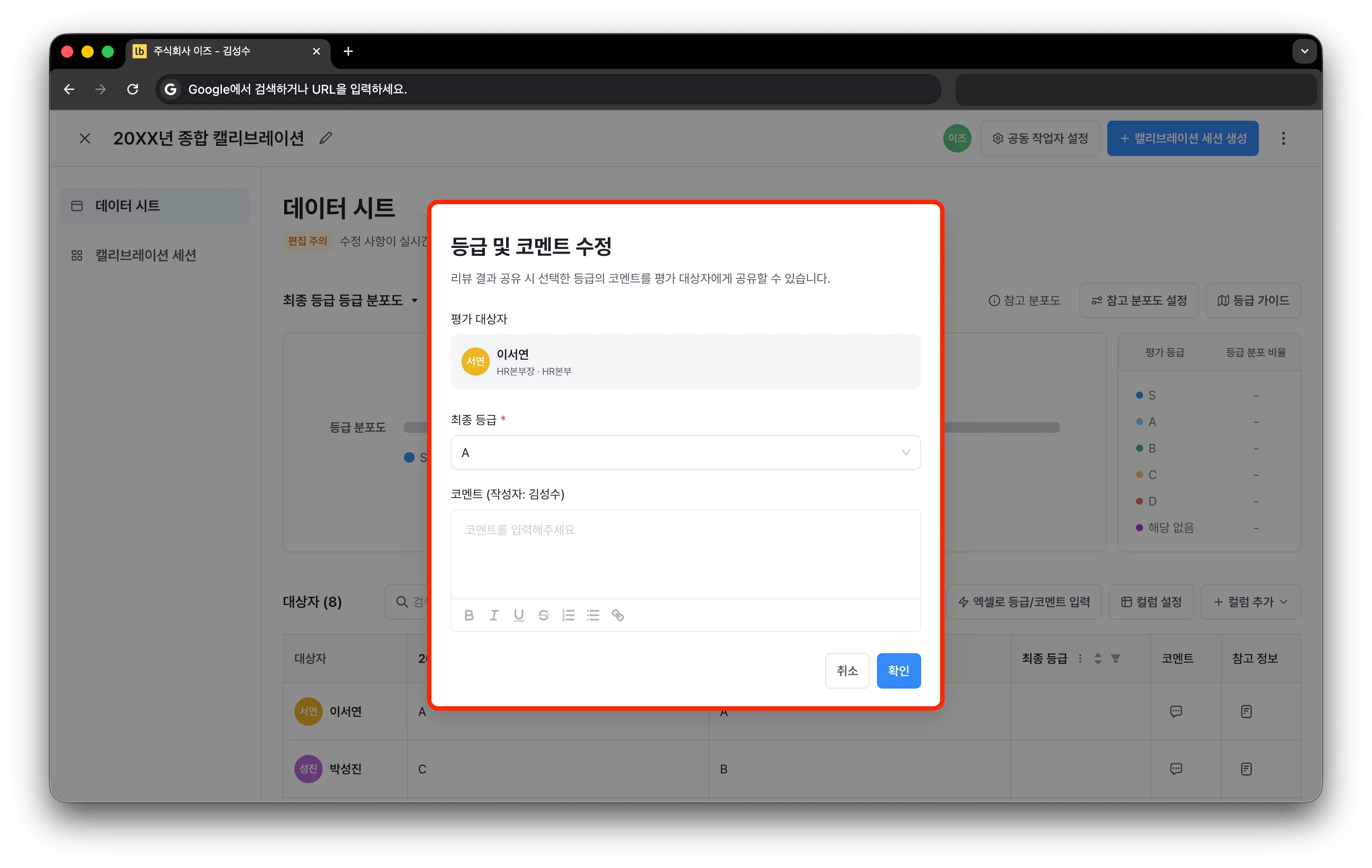Select 캘리브레이션 세션 in sidebar
Screen dimensions: 1372x868
coord(155,255)
